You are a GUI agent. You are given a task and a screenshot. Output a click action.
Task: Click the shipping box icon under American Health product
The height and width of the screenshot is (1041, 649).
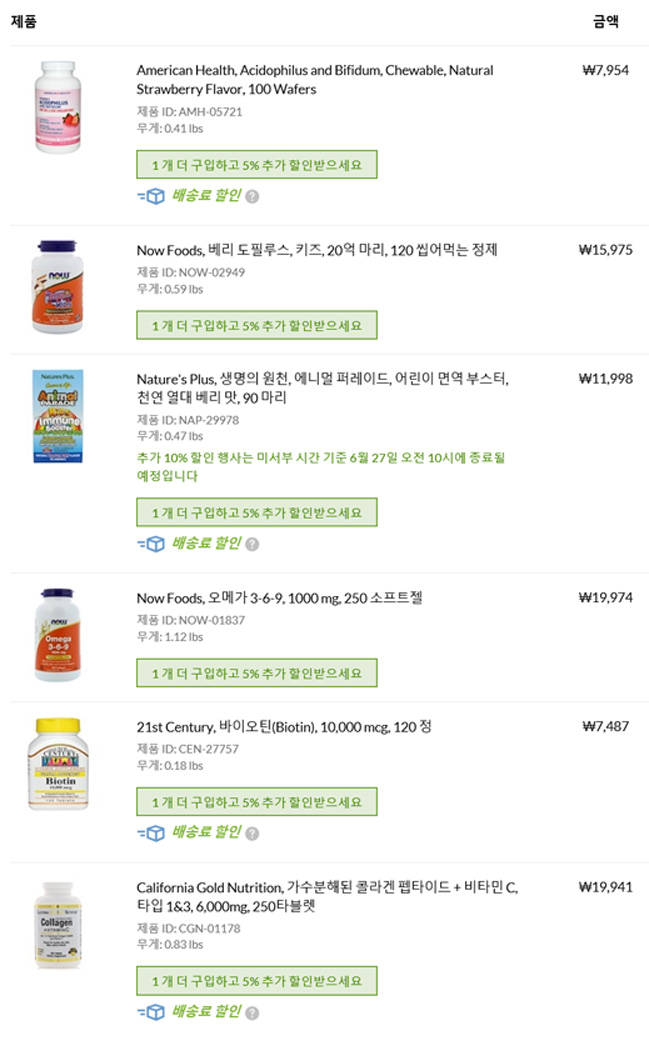click(152, 196)
